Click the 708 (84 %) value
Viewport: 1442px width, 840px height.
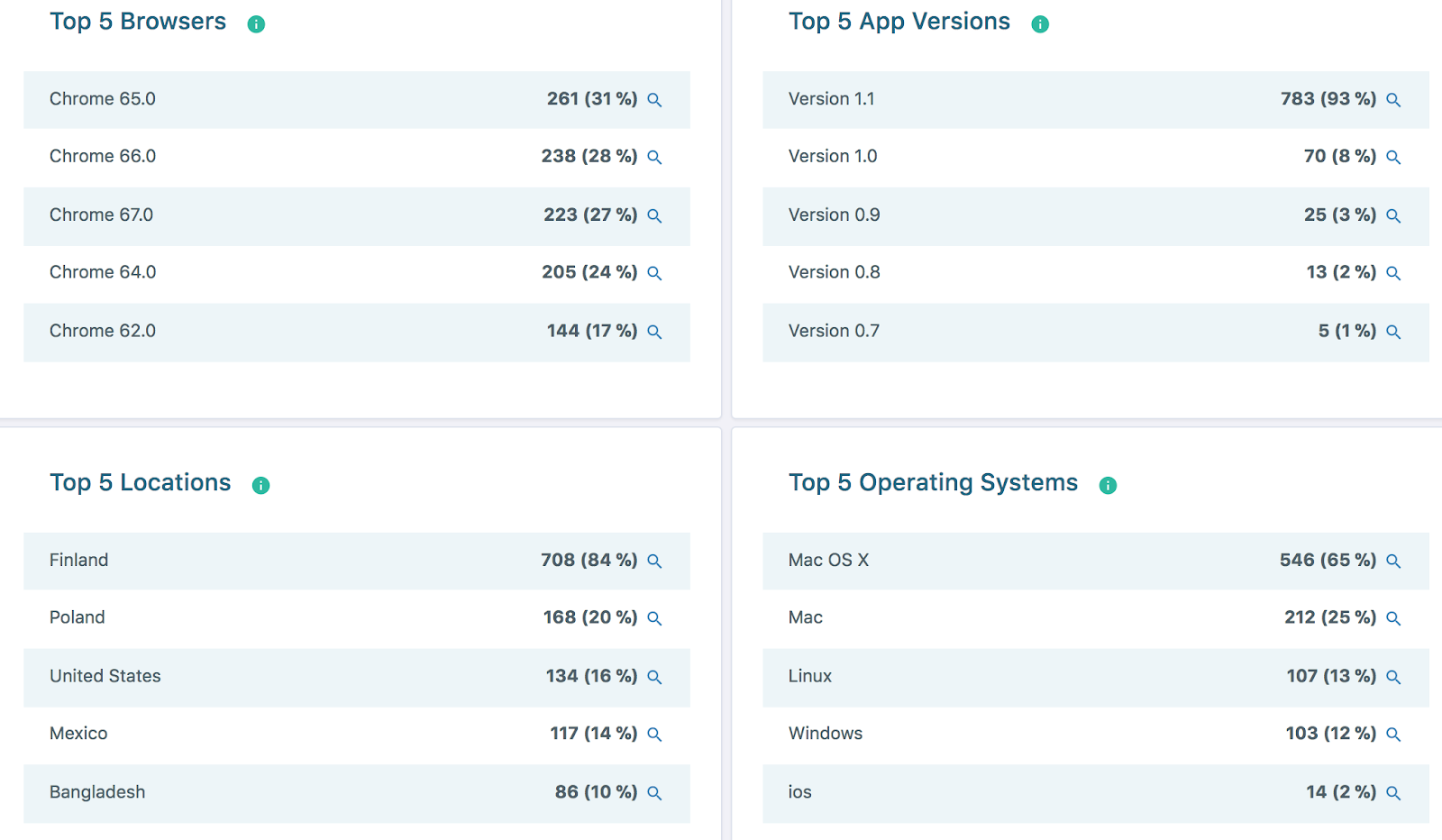(589, 561)
